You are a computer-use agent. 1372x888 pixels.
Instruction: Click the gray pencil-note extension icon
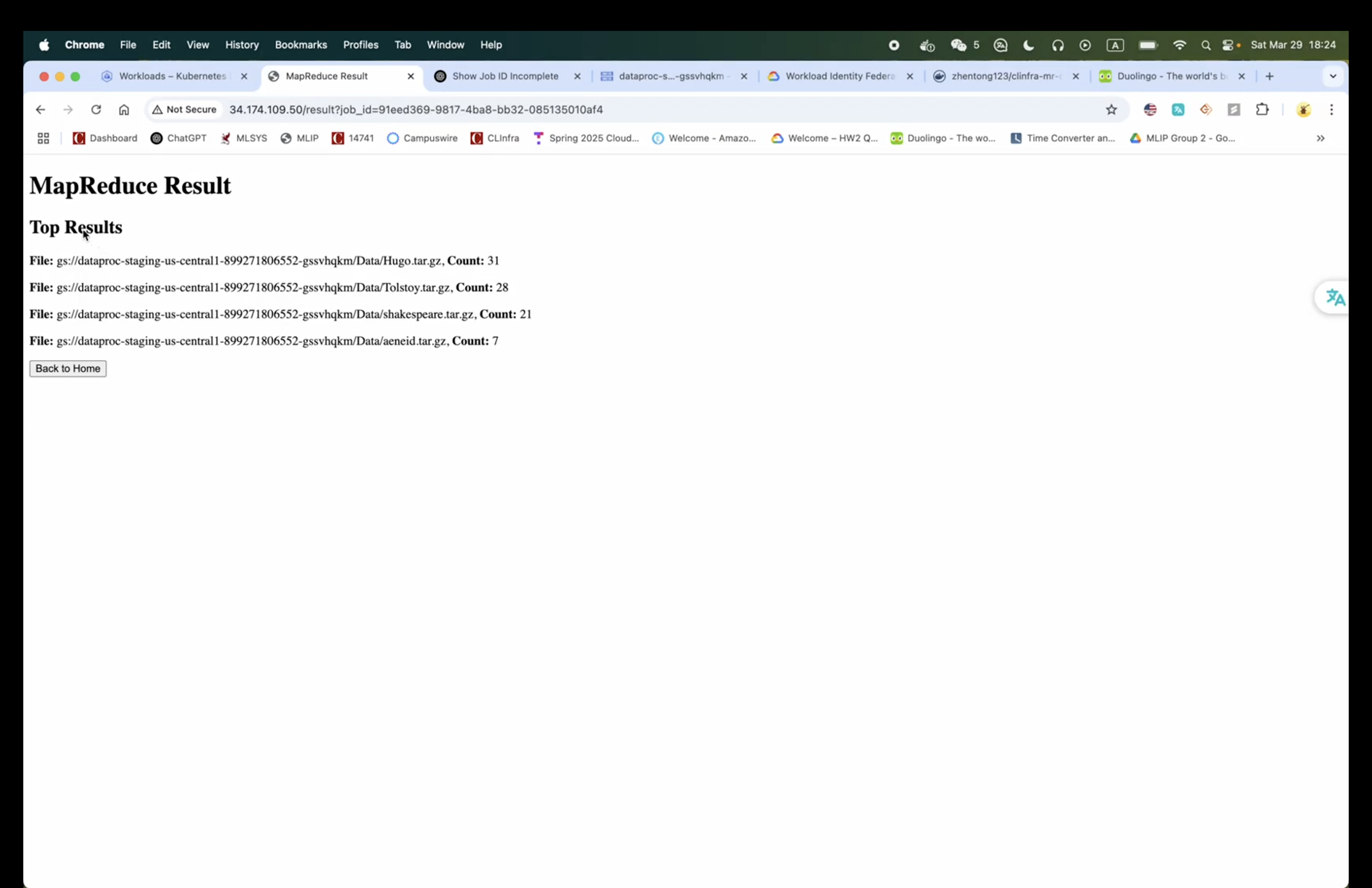point(1234,110)
